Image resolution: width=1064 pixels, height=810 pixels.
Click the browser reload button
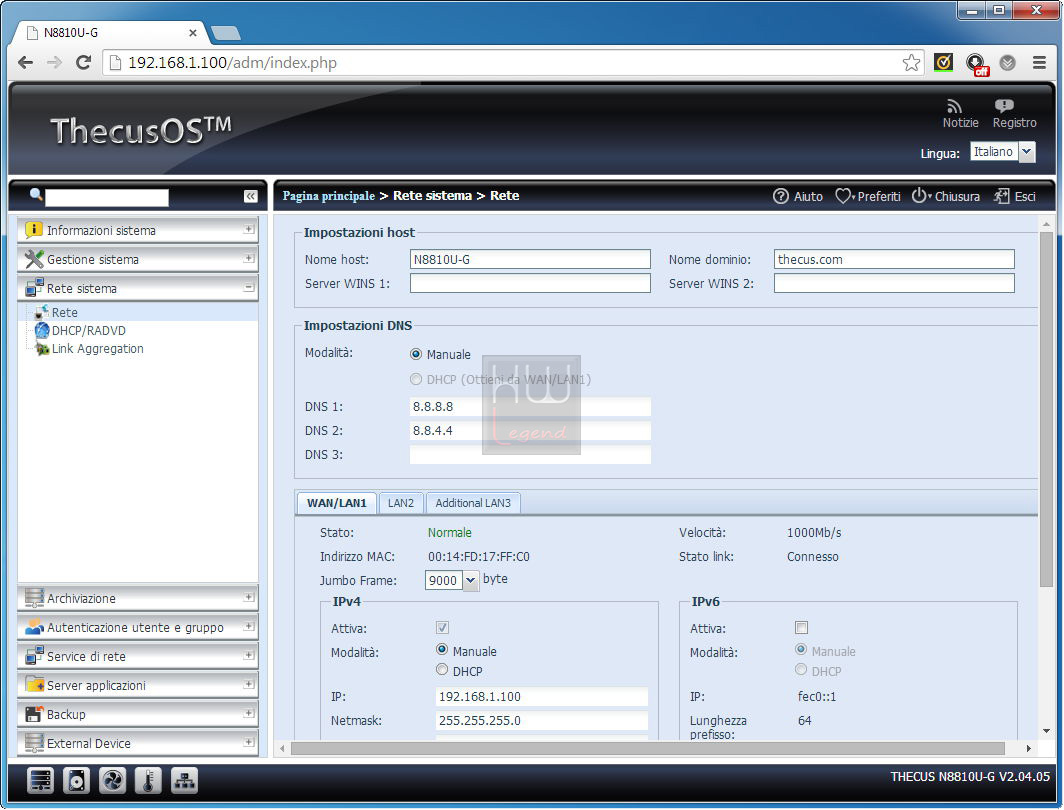[83, 62]
